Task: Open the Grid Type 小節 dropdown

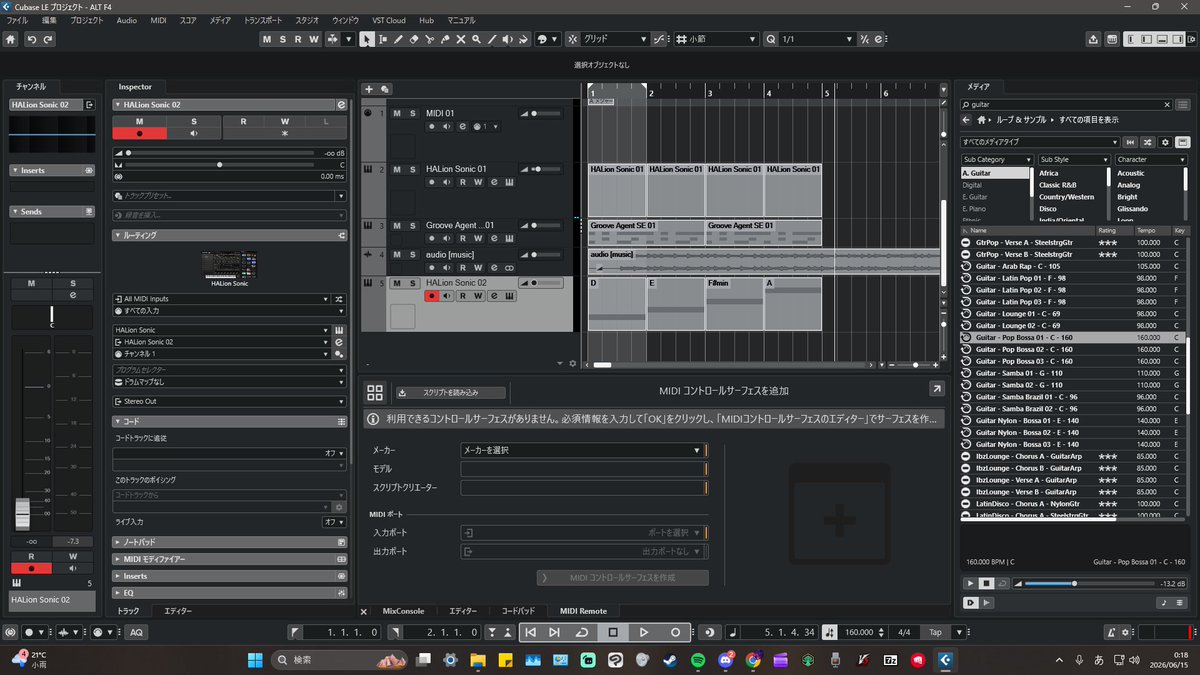Action: (x=715, y=39)
